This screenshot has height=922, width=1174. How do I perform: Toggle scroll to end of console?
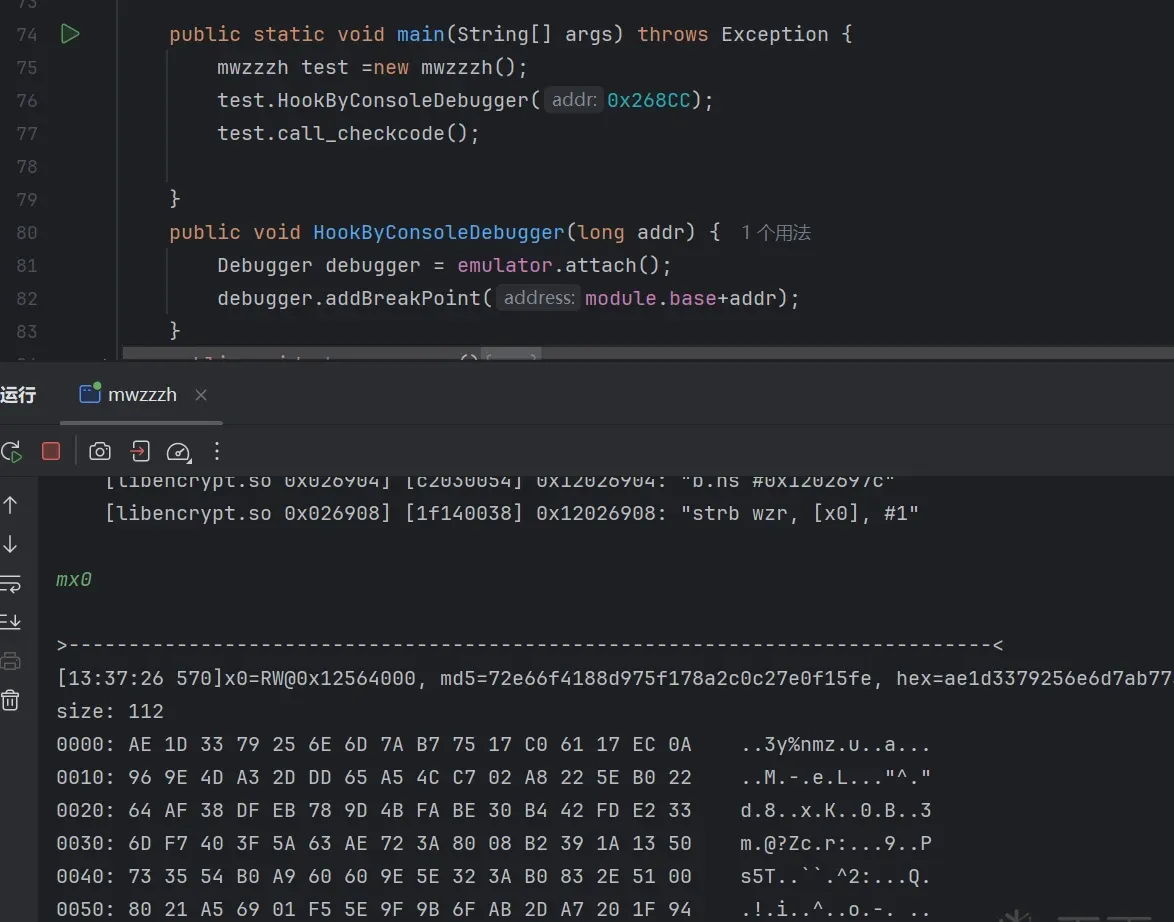10,621
